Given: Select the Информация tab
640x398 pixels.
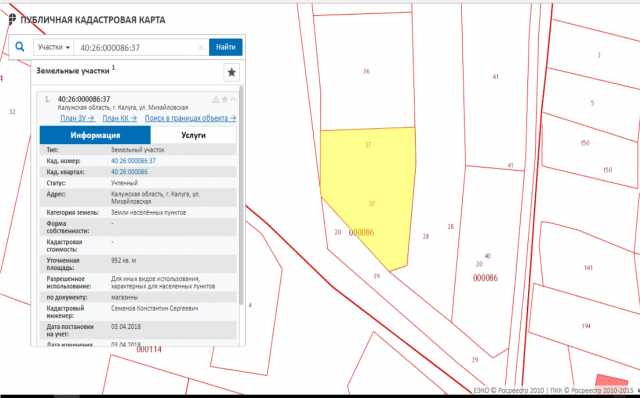Looking at the screenshot, I should click(95, 135).
